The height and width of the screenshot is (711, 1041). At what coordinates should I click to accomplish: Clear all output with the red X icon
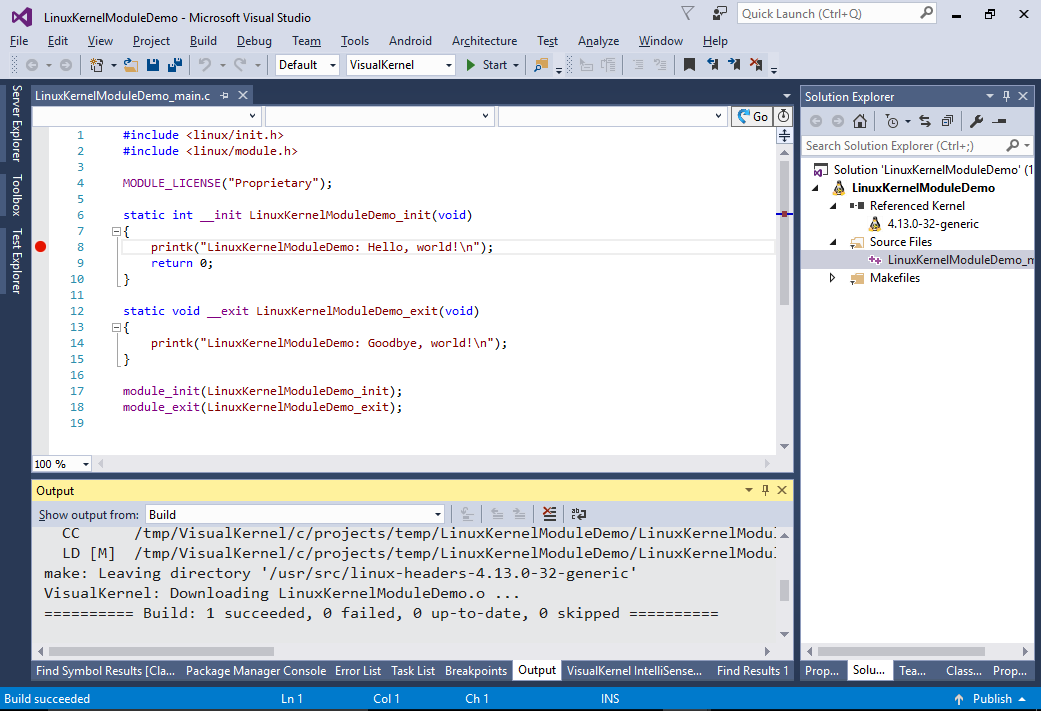tap(550, 514)
